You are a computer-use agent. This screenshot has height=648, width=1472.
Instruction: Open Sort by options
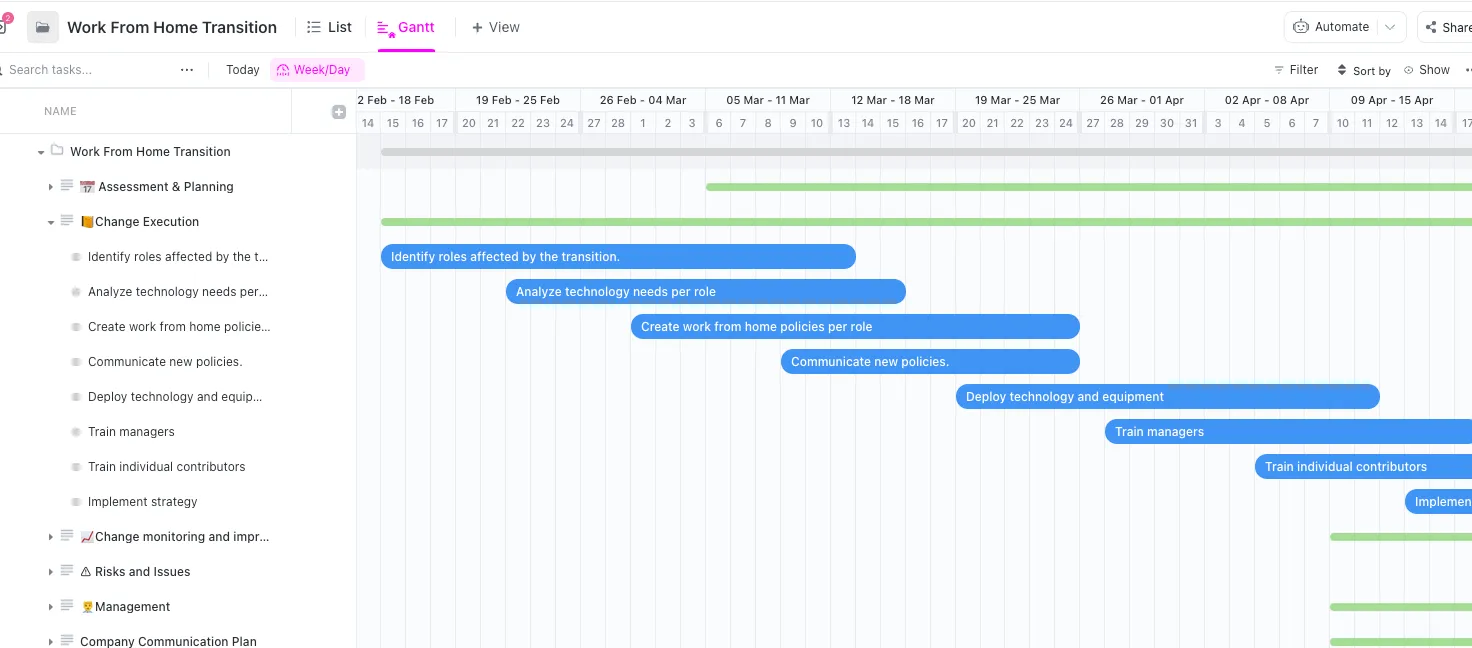pyautogui.click(x=1363, y=70)
